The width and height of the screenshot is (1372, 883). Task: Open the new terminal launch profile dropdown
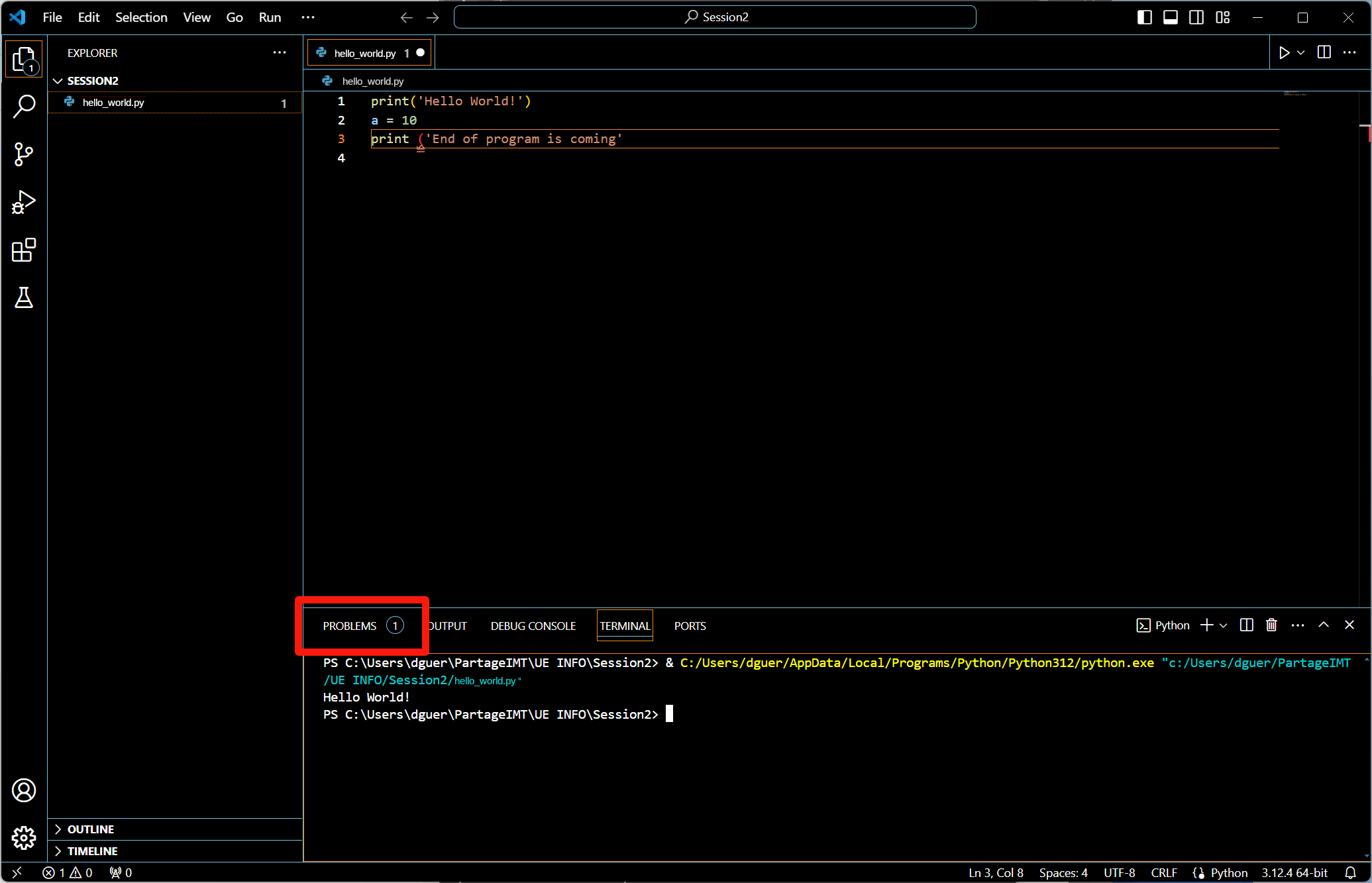coord(1224,625)
